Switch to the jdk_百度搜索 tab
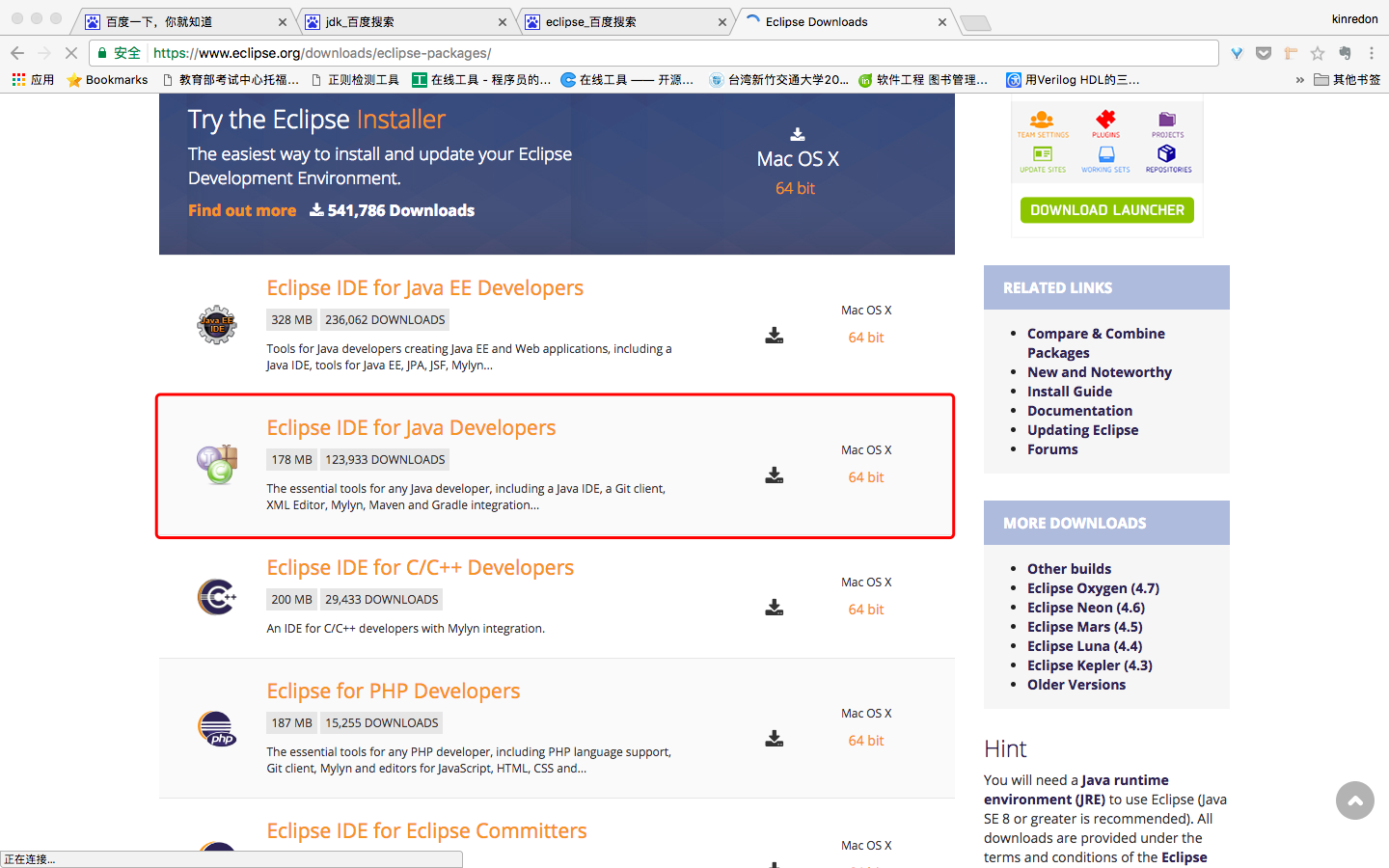 click(406, 21)
